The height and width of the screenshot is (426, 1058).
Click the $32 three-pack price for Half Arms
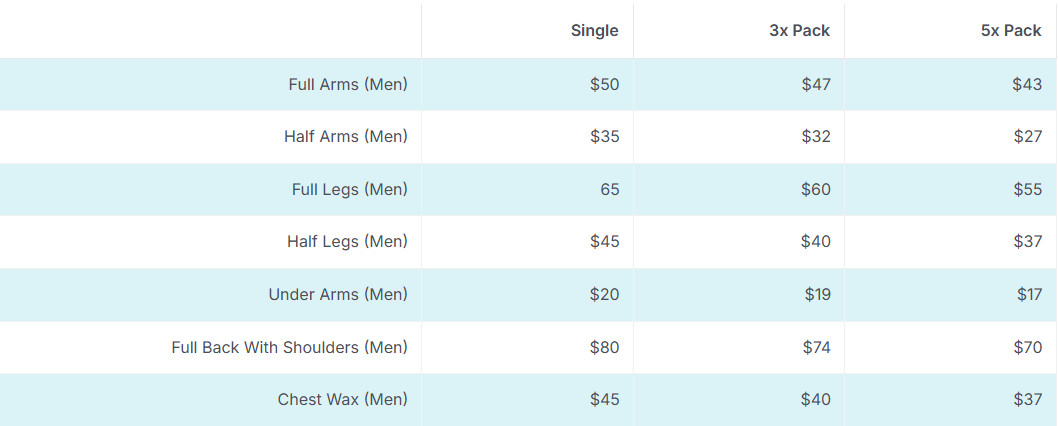pos(816,136)
